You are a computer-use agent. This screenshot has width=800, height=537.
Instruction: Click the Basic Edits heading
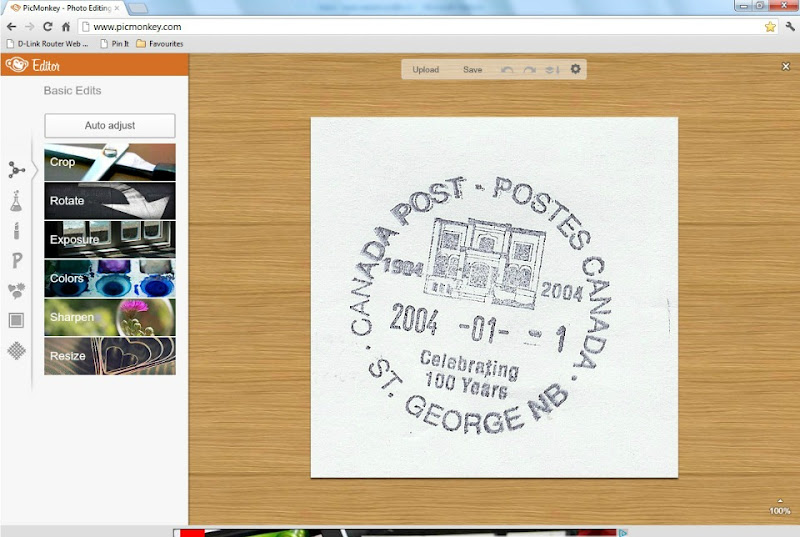pyautogui.click(x=72, y=91)
